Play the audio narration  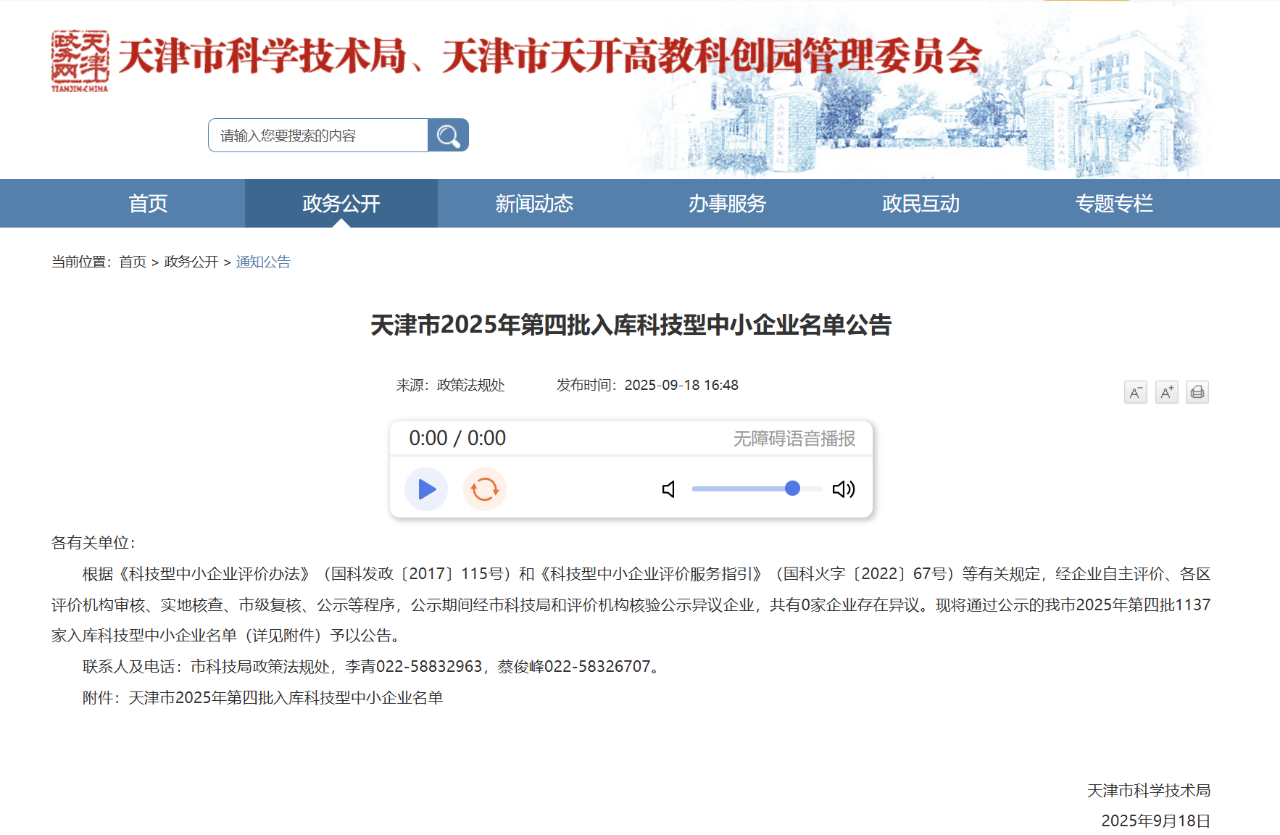pyautogui.click(x=426, y=489)
